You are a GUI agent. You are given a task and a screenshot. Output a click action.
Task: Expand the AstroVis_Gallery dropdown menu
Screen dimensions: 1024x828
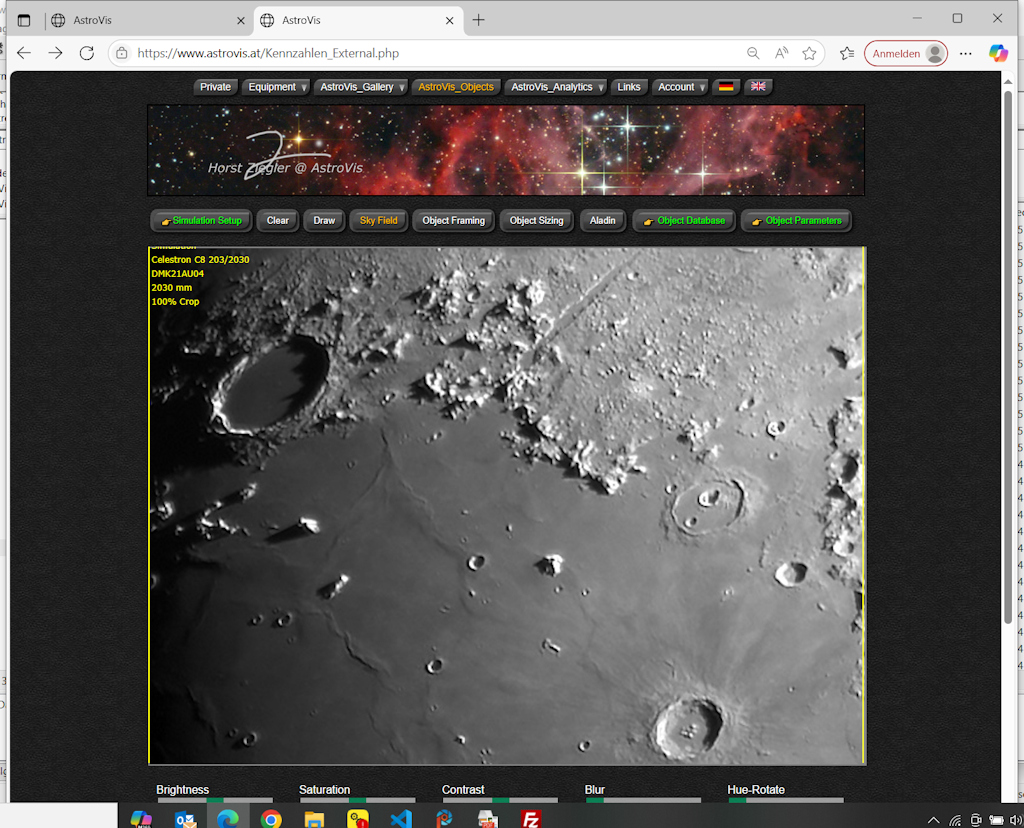pyautogui.click(x=361, y=87)
